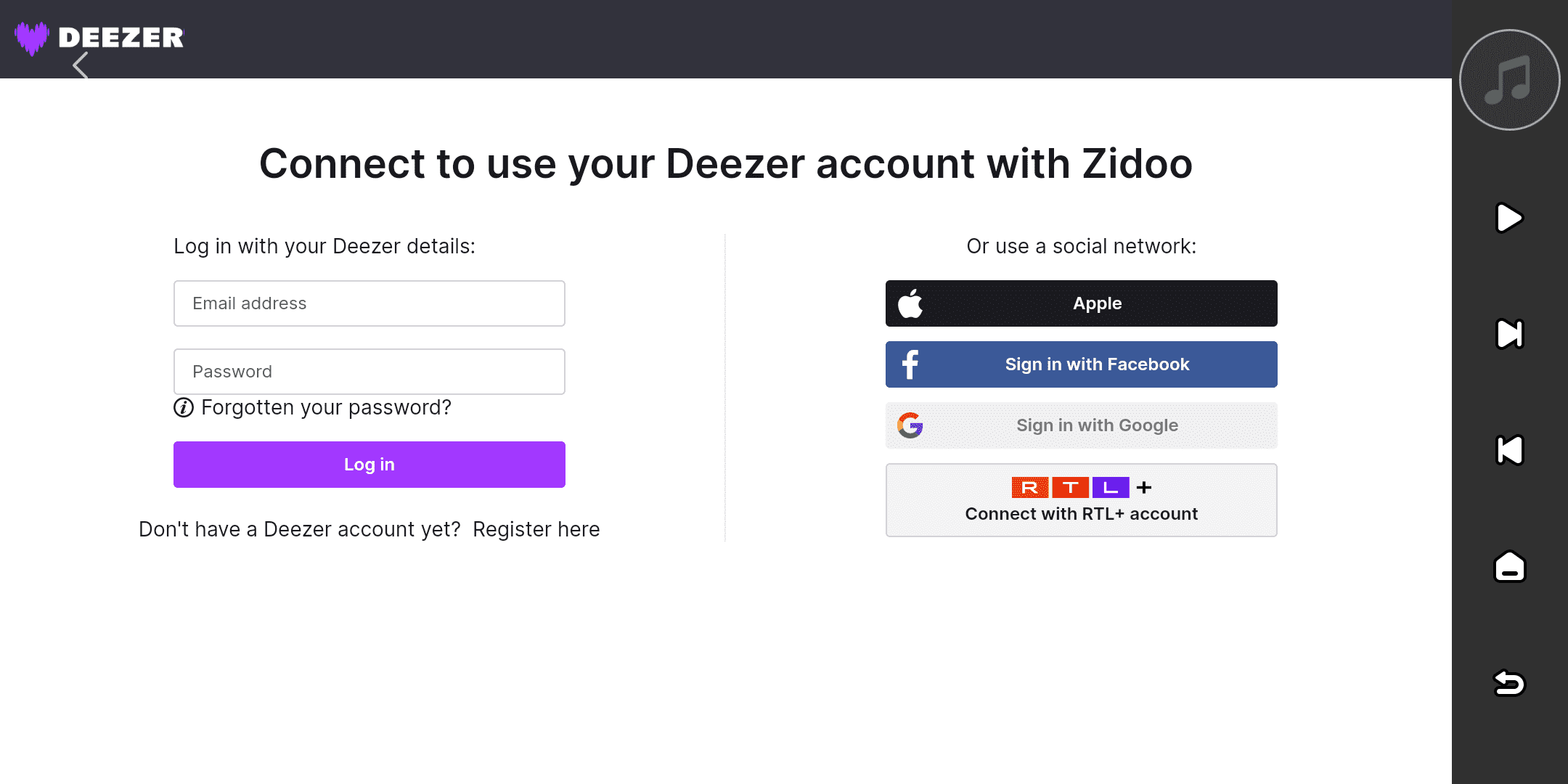1568x784 pixels.
Task: Choose Sign in with Google
Action: coord(1081,425)
